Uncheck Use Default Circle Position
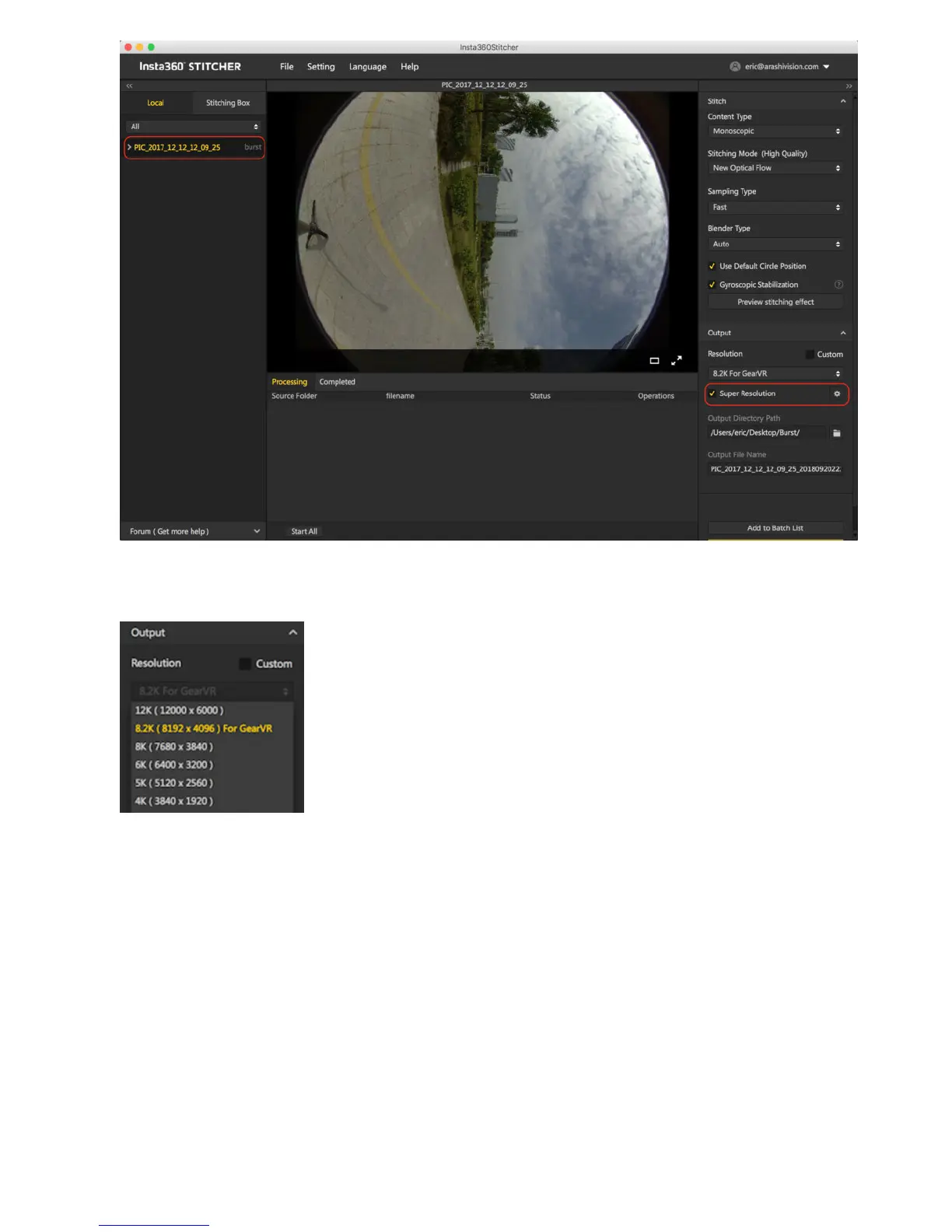This screenshot has width=952, height=1232. click(712, 266)
